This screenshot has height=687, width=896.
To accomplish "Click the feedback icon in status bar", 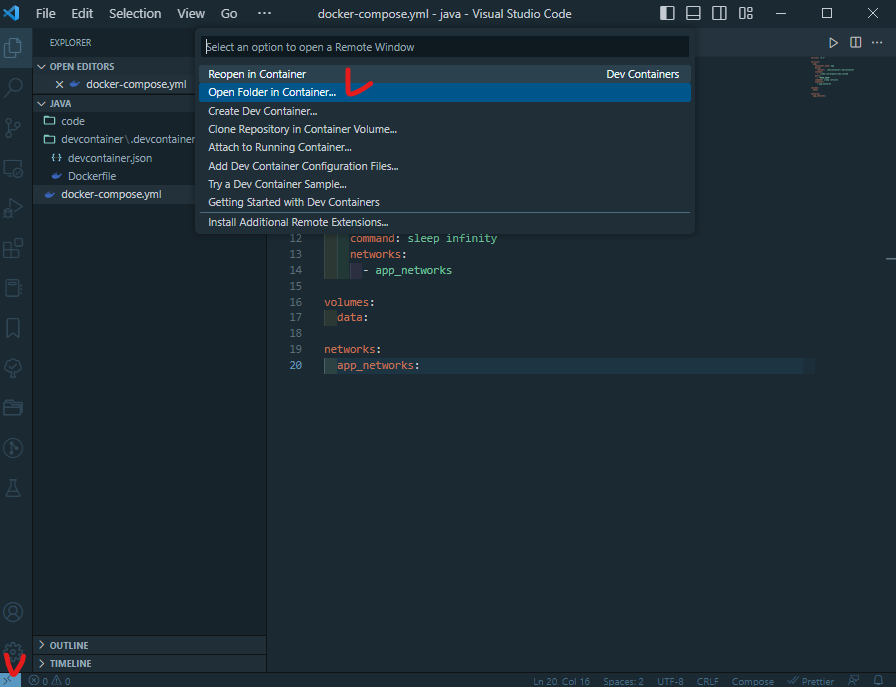I will point(854,680).
